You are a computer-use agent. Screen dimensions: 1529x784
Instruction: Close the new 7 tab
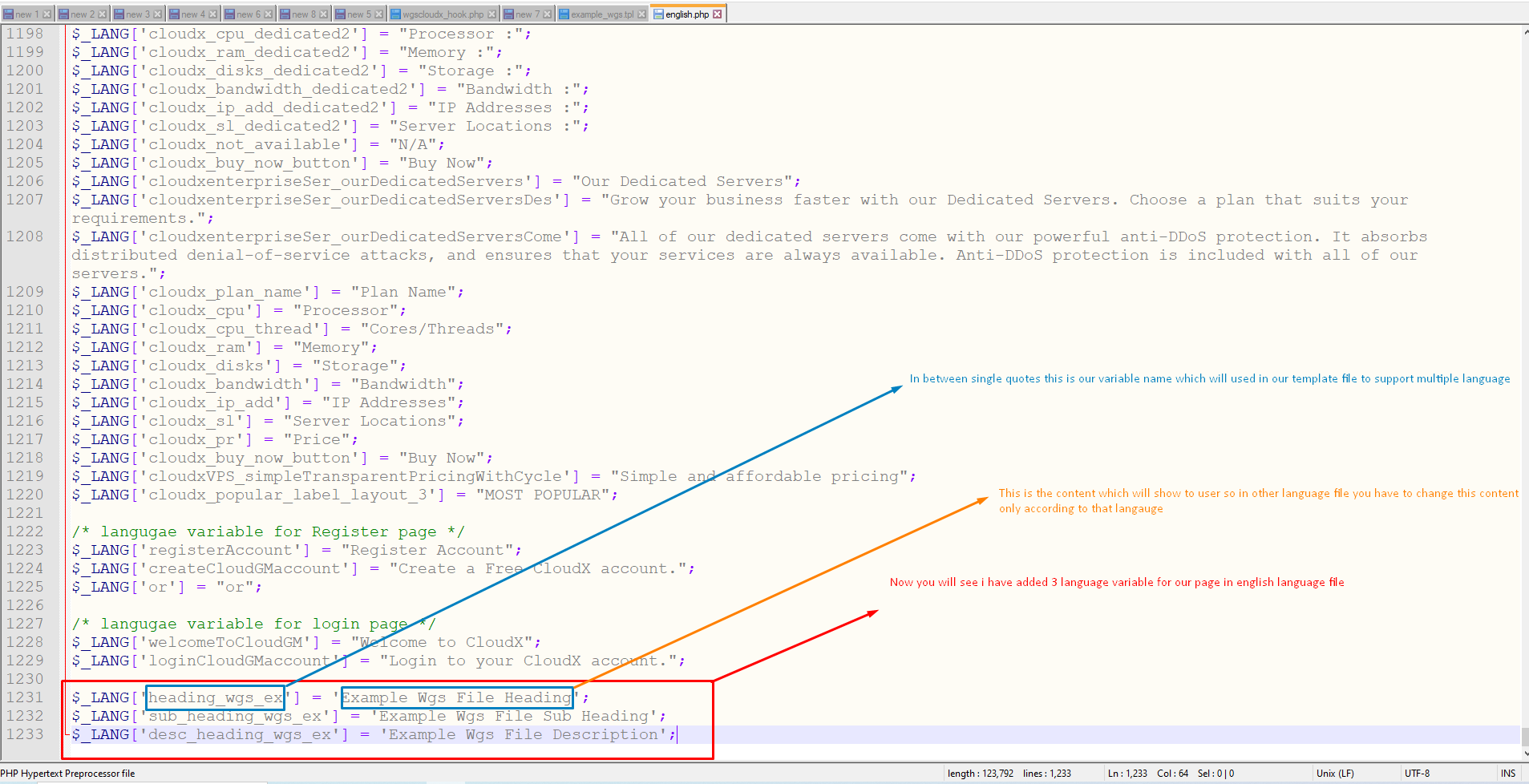[x=548, y=14]
